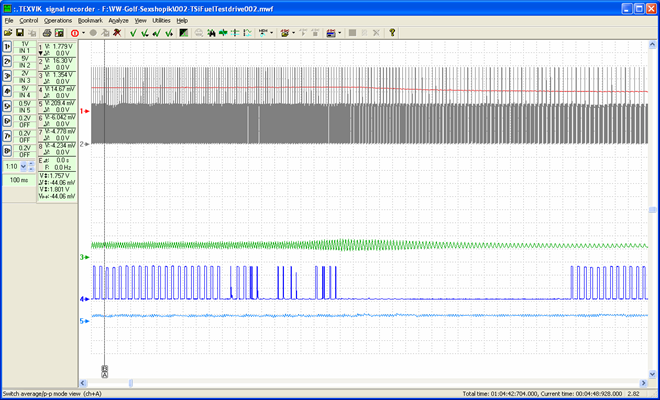This screenshot has width=660, height=400.
Task: Open channel 1 range selector showing 1V IN 1
Action: (25, 47)
